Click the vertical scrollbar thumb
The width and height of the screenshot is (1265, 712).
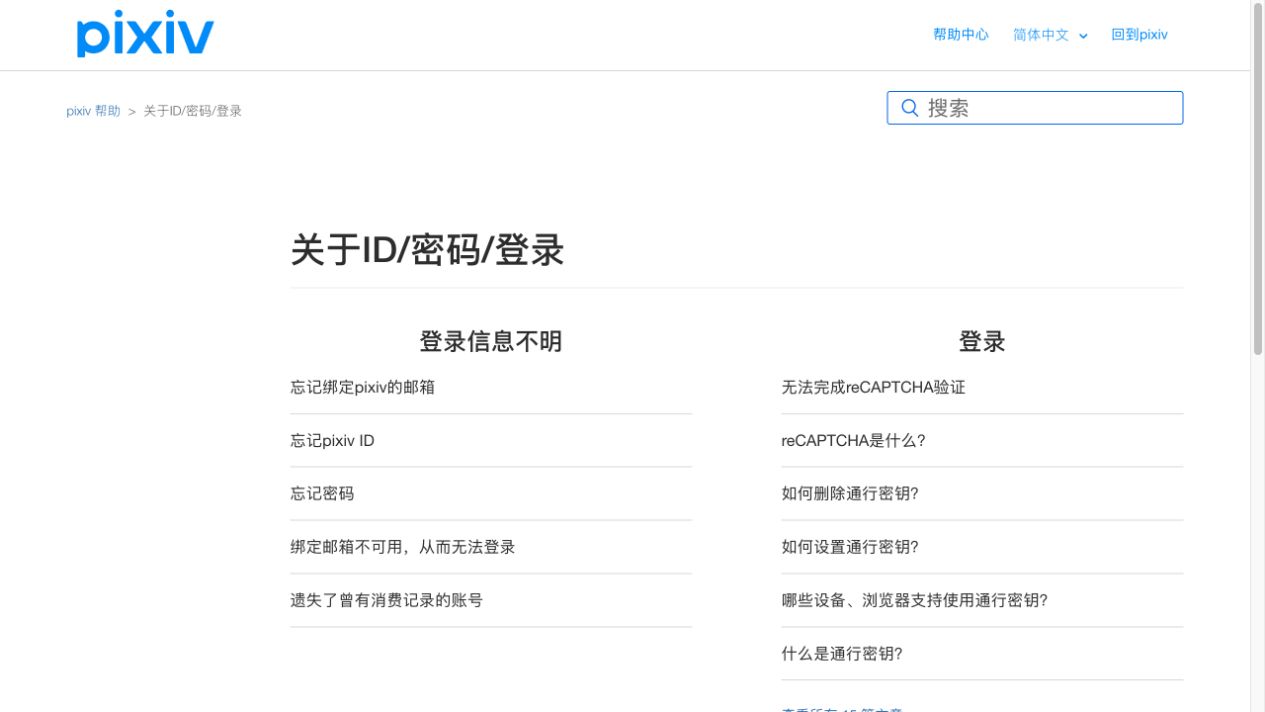point(1258,180)
